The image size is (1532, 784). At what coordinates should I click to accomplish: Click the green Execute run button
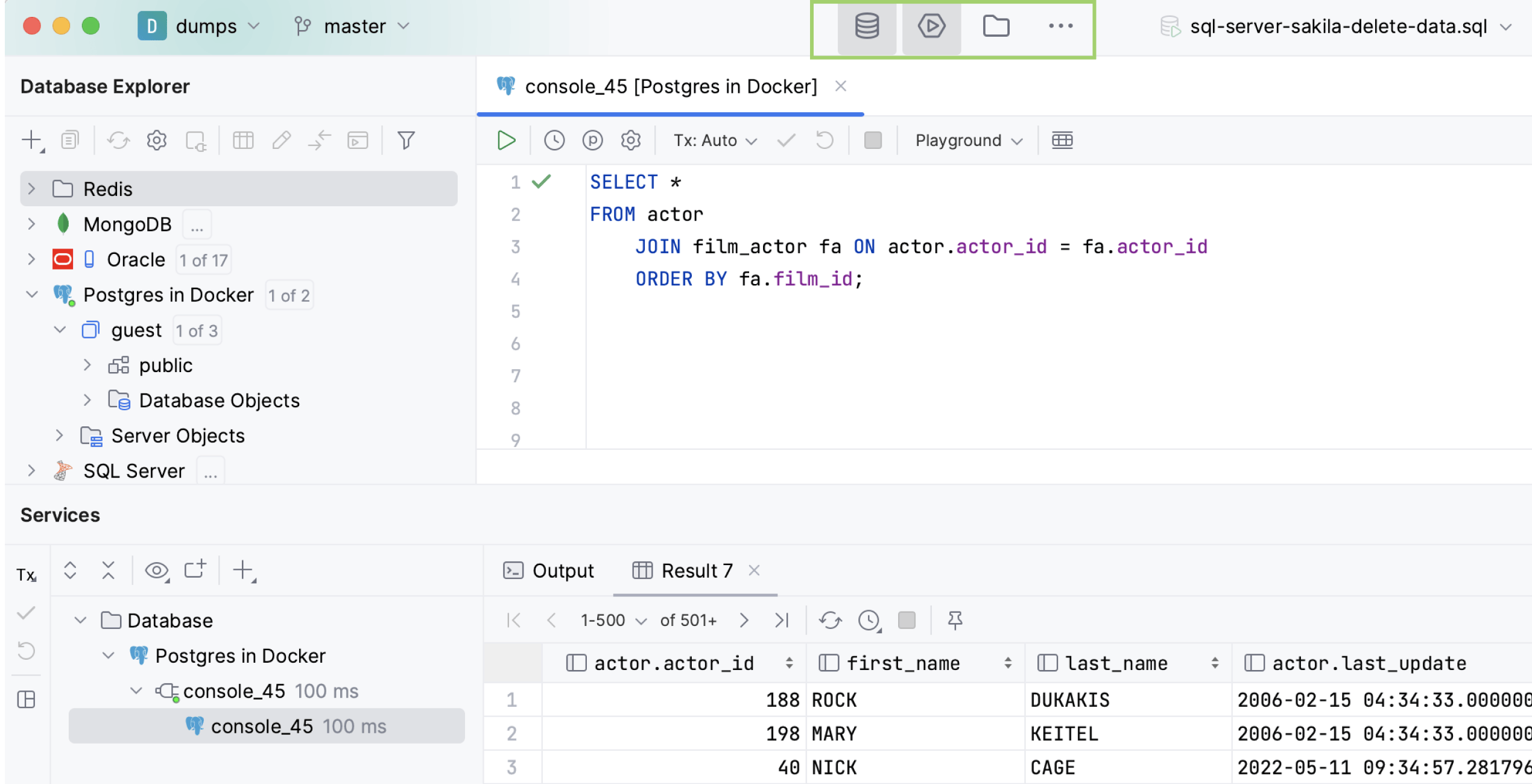(x=505, y=141)
